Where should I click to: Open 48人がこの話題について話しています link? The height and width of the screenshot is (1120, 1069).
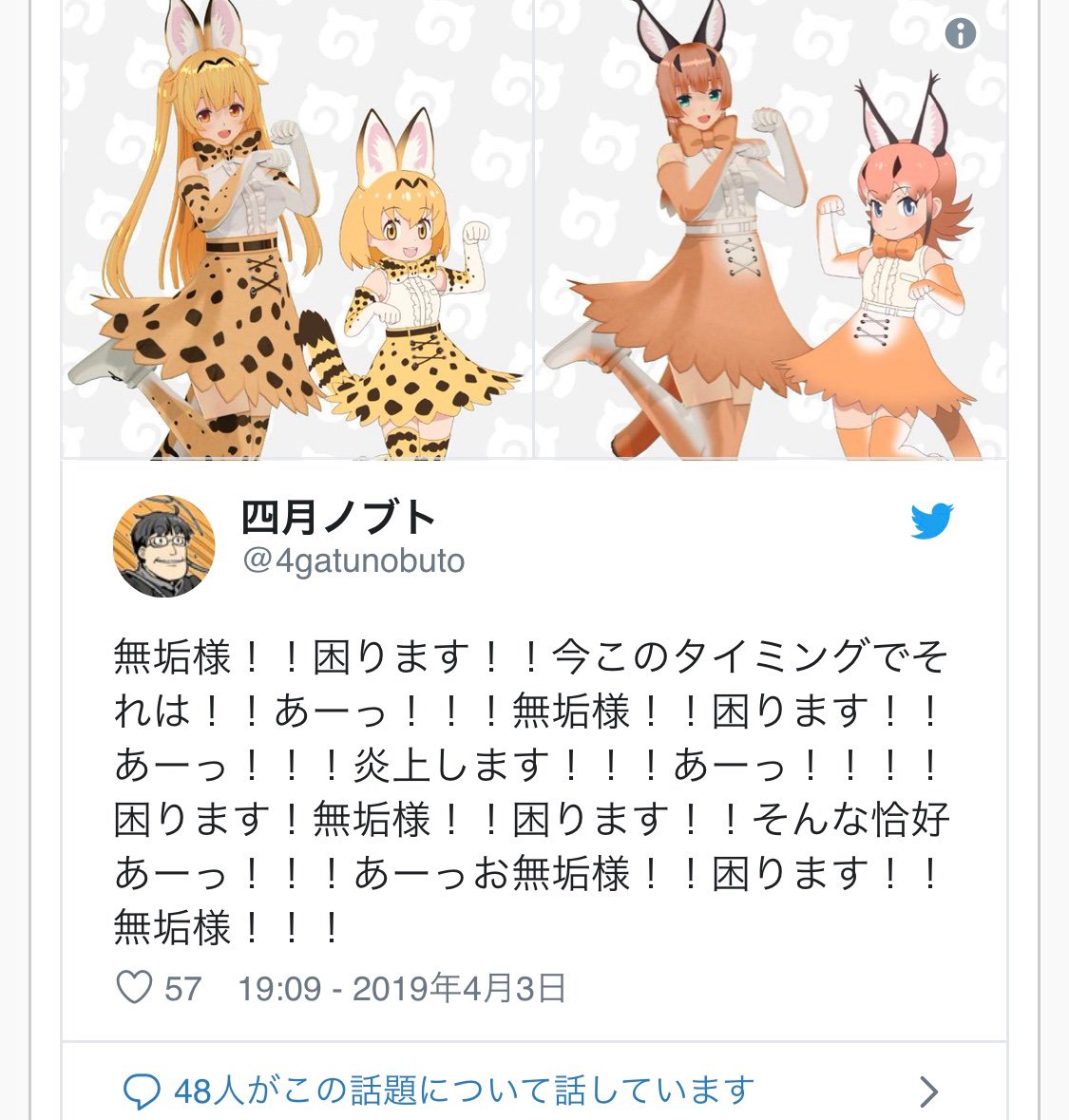(x=465, y=1092)
